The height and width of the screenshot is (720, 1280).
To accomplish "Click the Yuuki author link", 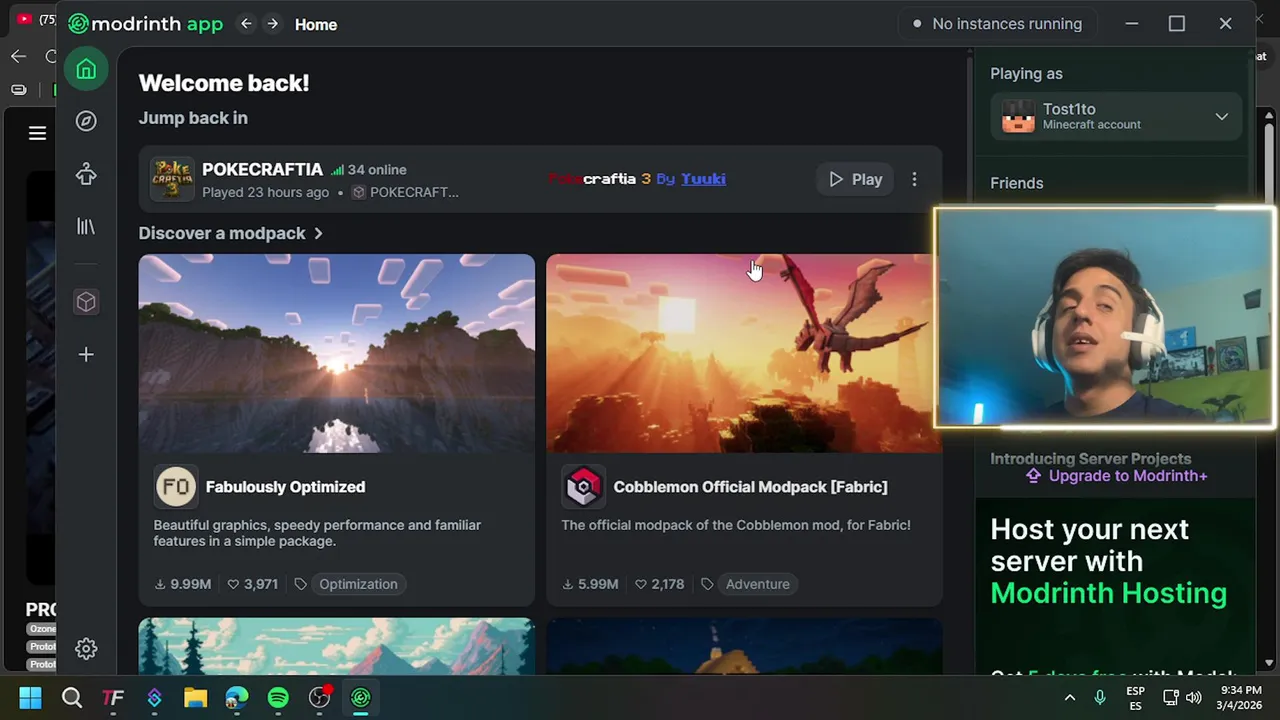I will pyautogui.click(x=703, y=179).
